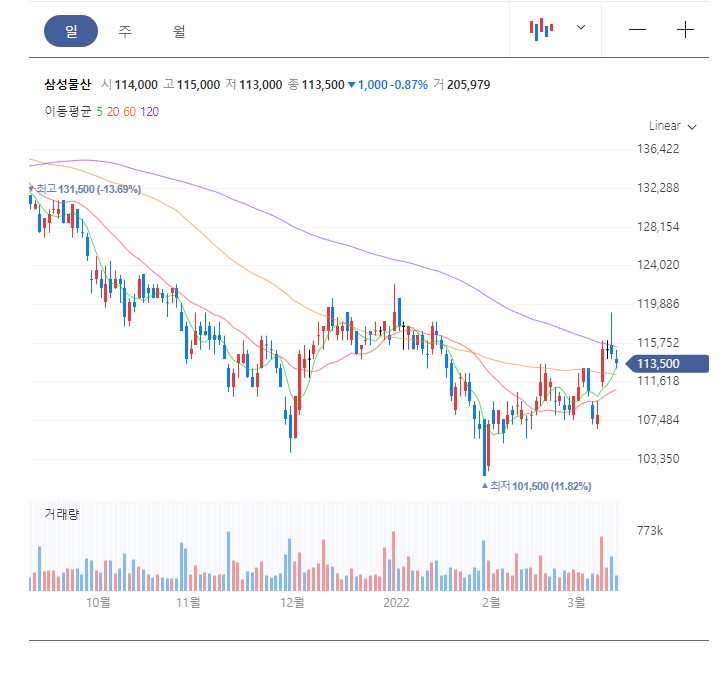The image size is (723, 693).
Task: Zoom in with the plus button
Action: [x=685, y=30]
